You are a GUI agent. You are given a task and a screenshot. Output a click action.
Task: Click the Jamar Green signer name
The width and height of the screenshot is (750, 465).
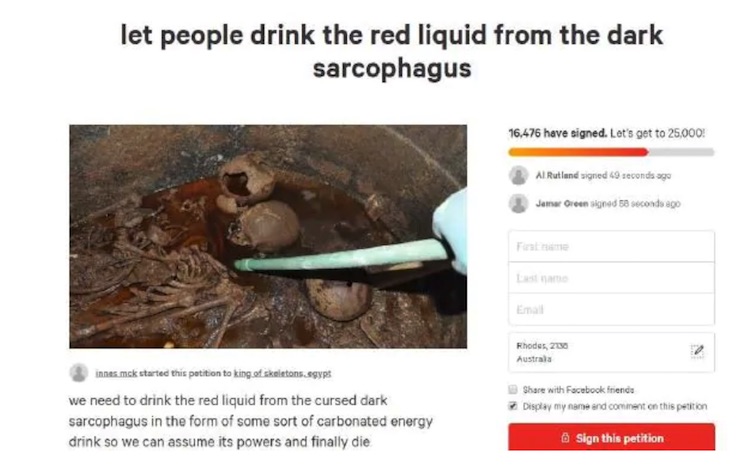point(562,204)
